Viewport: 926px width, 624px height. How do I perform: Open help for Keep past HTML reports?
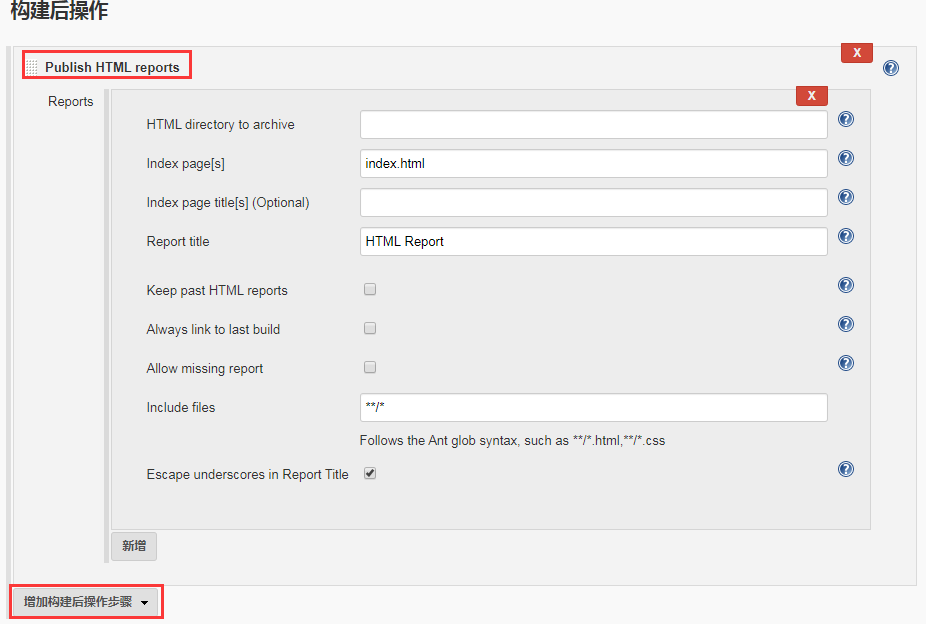(x=846, y=285)
